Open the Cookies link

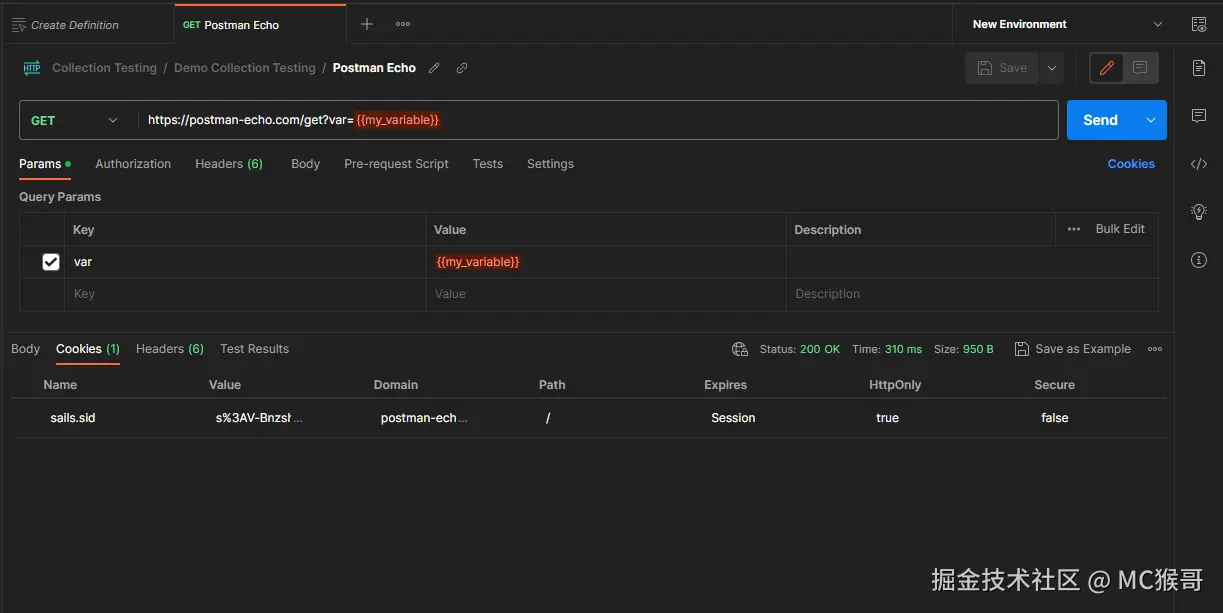tap(1131, 164)
